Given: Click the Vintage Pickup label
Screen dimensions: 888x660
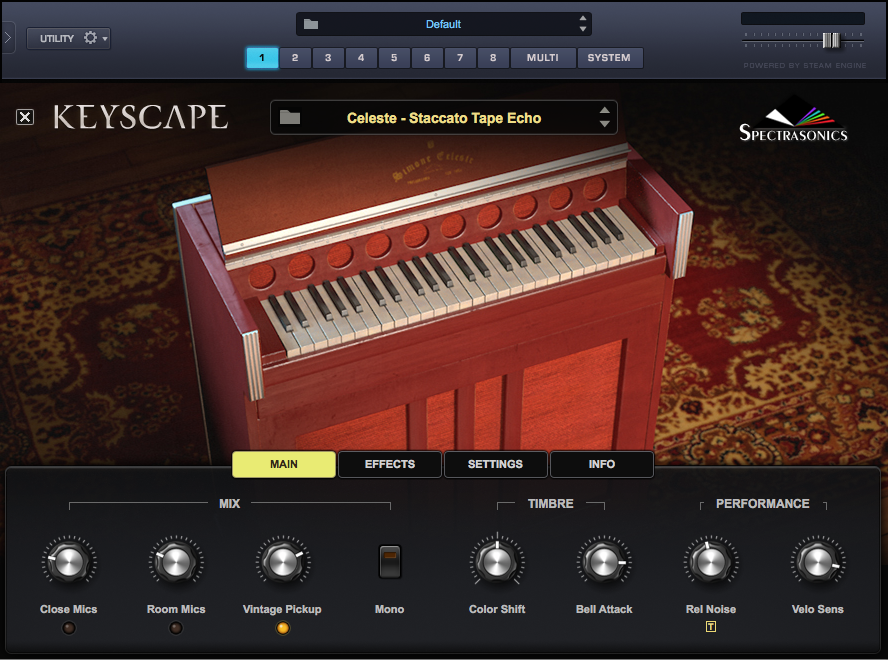Looking at the screenshot, I should [282, 609].
